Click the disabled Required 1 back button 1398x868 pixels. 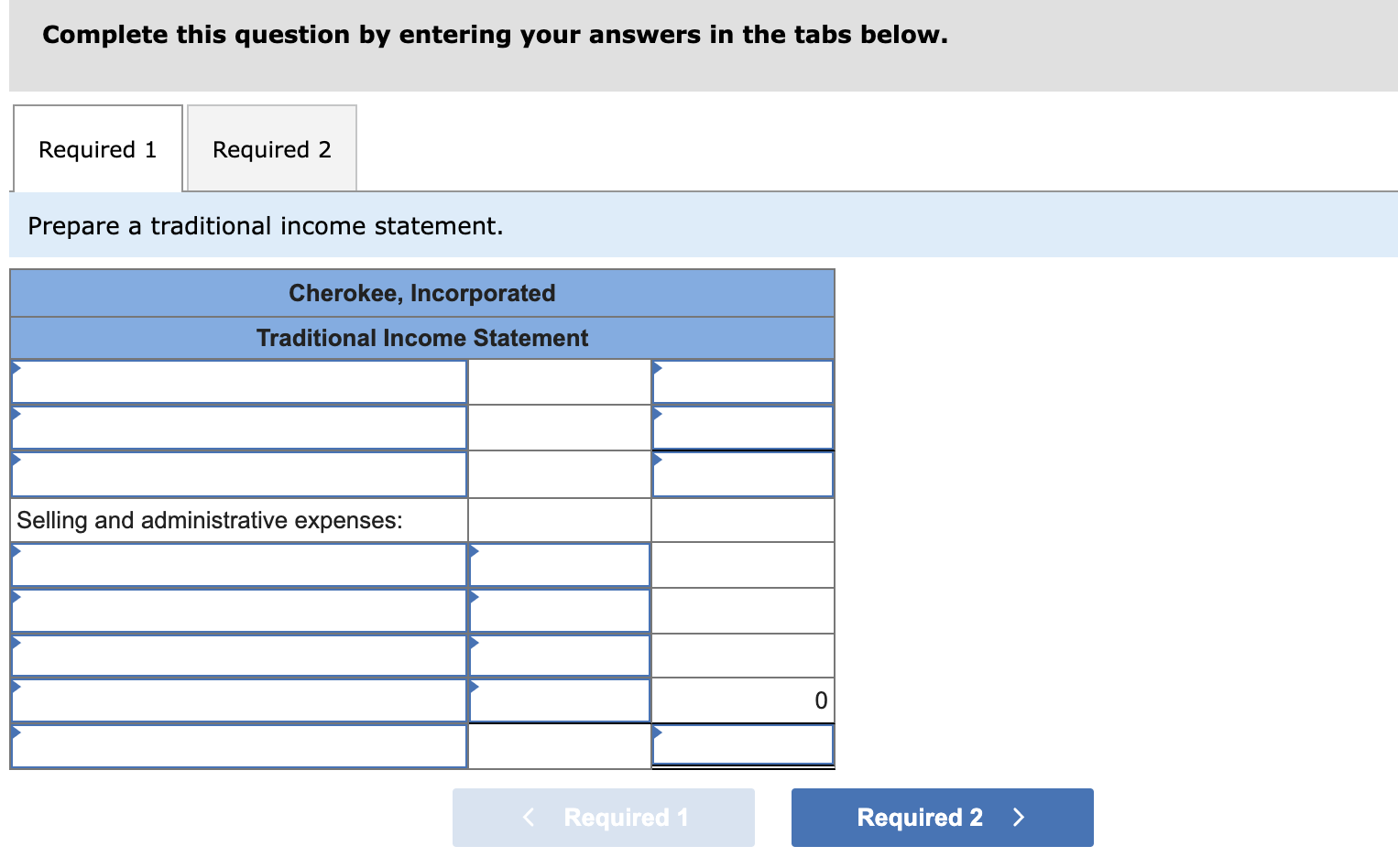tap(603, 817)
